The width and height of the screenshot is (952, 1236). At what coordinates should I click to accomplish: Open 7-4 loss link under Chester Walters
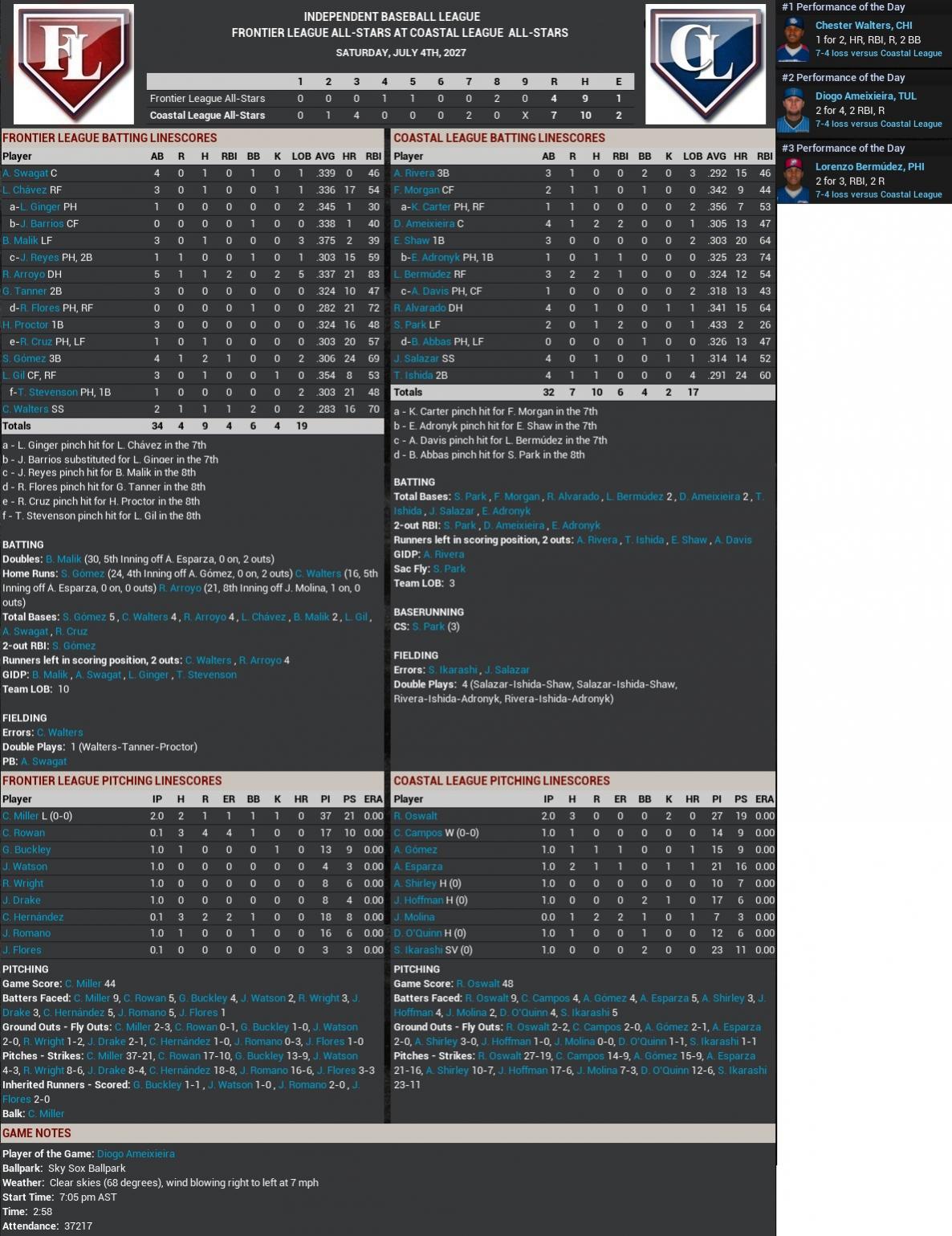(878, 54)
